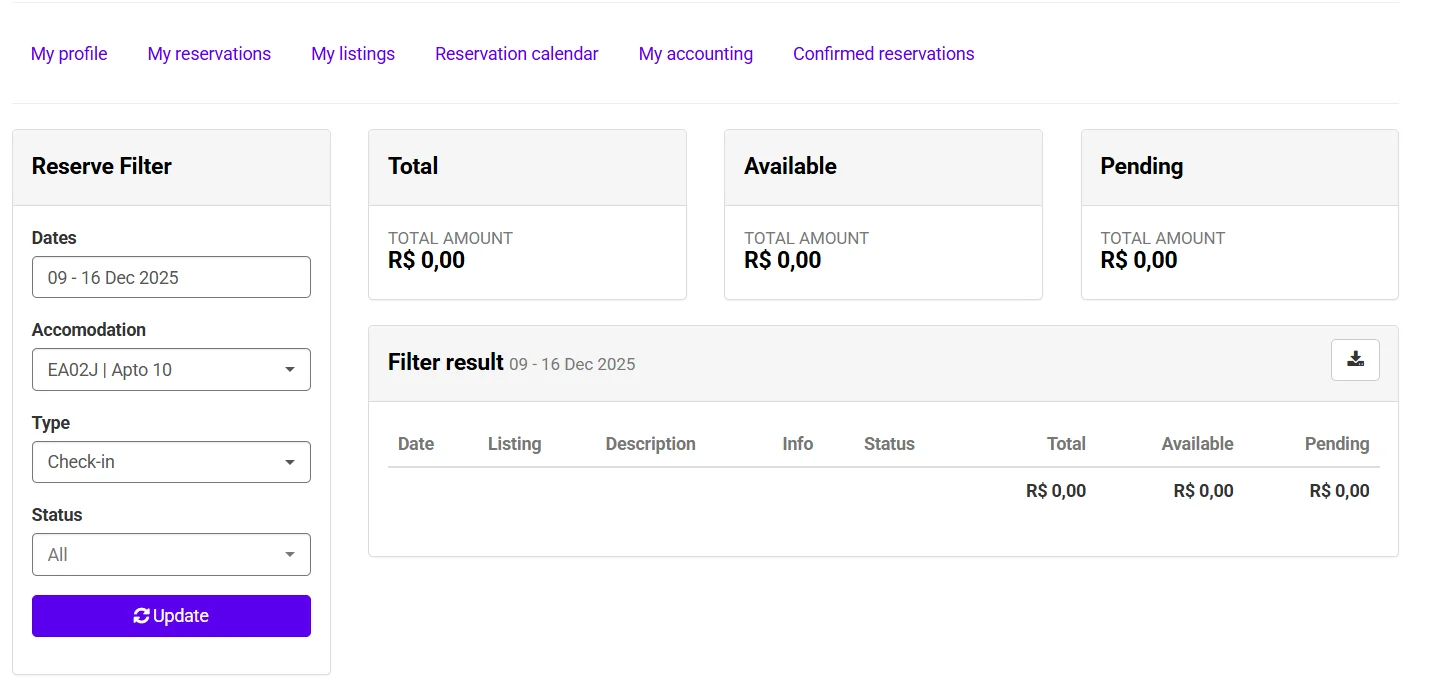Click the Info column header
Screen dimensions: 1454x686
(798, 444)
